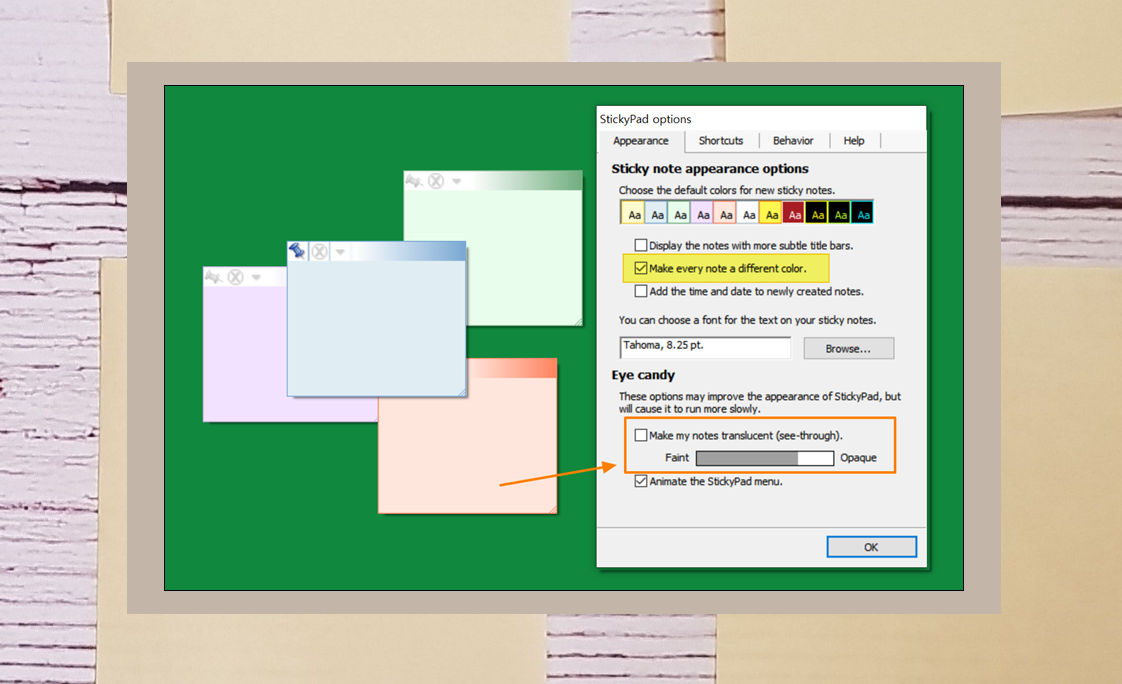Click the resize grip on the orange note
Viewport: 1122px width, 684px height.
coord(552,508)
